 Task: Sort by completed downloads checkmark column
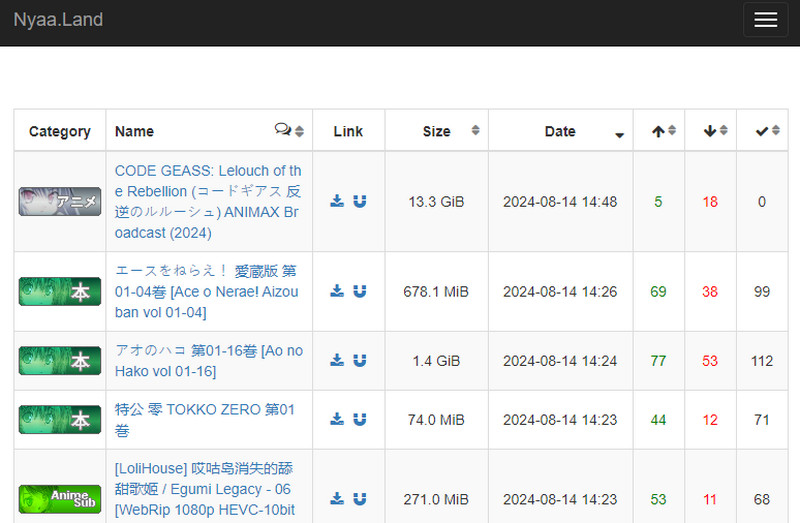(763, 131)
